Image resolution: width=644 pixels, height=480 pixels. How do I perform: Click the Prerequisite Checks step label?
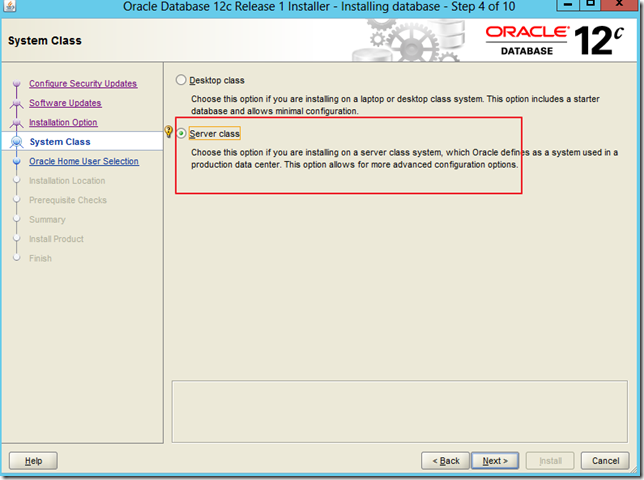[x=68, y=200]
